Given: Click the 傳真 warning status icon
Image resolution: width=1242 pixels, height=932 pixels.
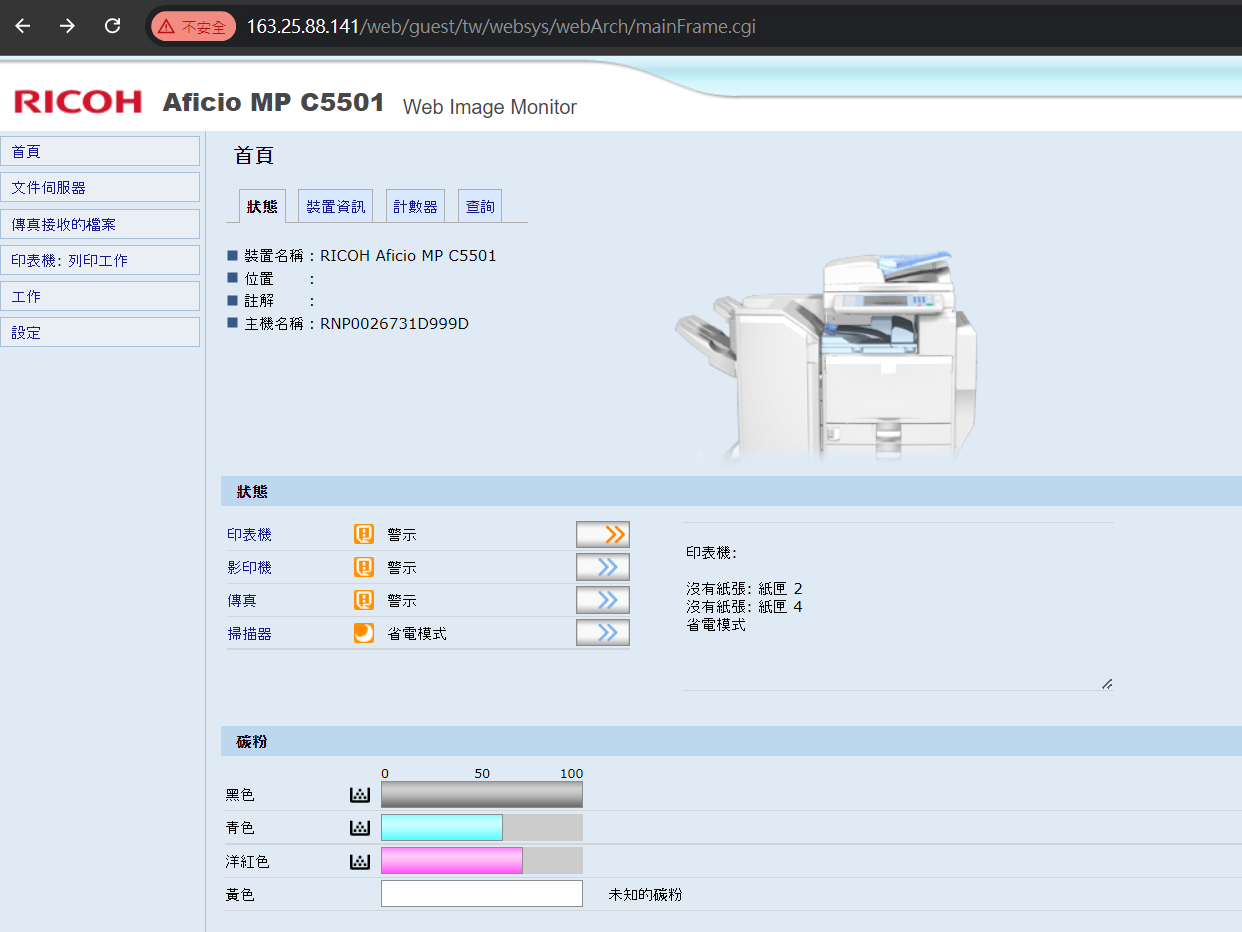Looking at the screenshot, I should 364,601.
